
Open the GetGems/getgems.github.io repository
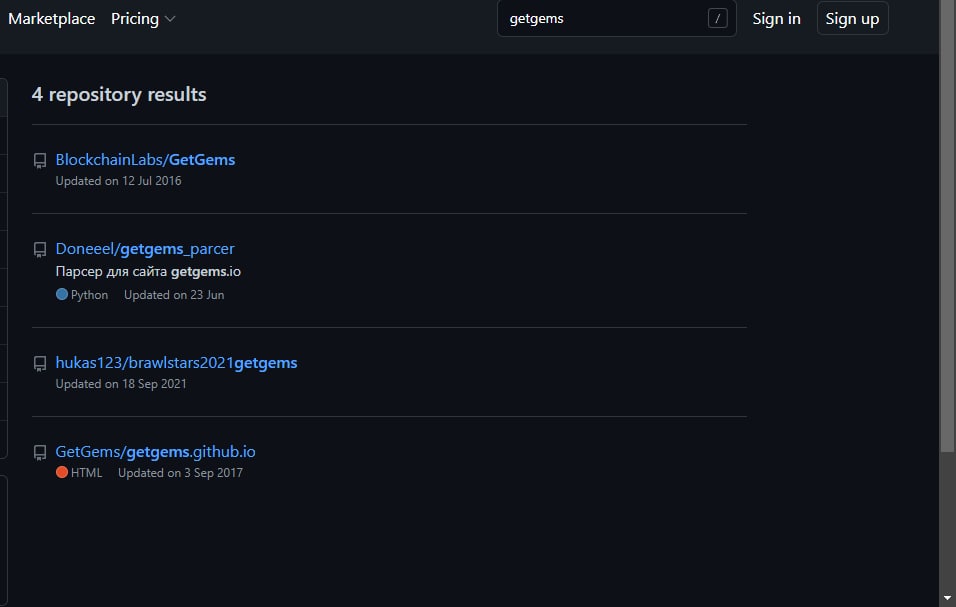[x=155, y=452]
